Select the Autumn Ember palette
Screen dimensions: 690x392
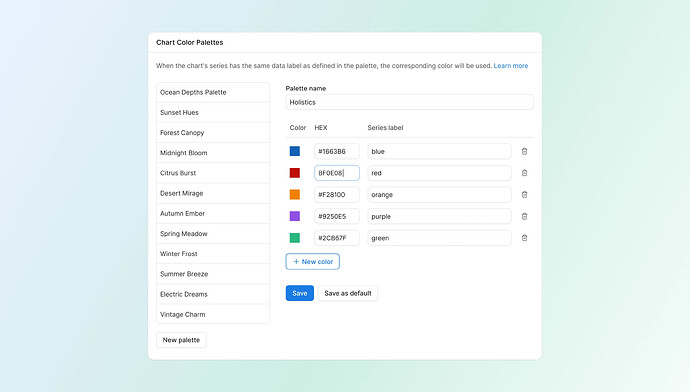click(213, 214)
